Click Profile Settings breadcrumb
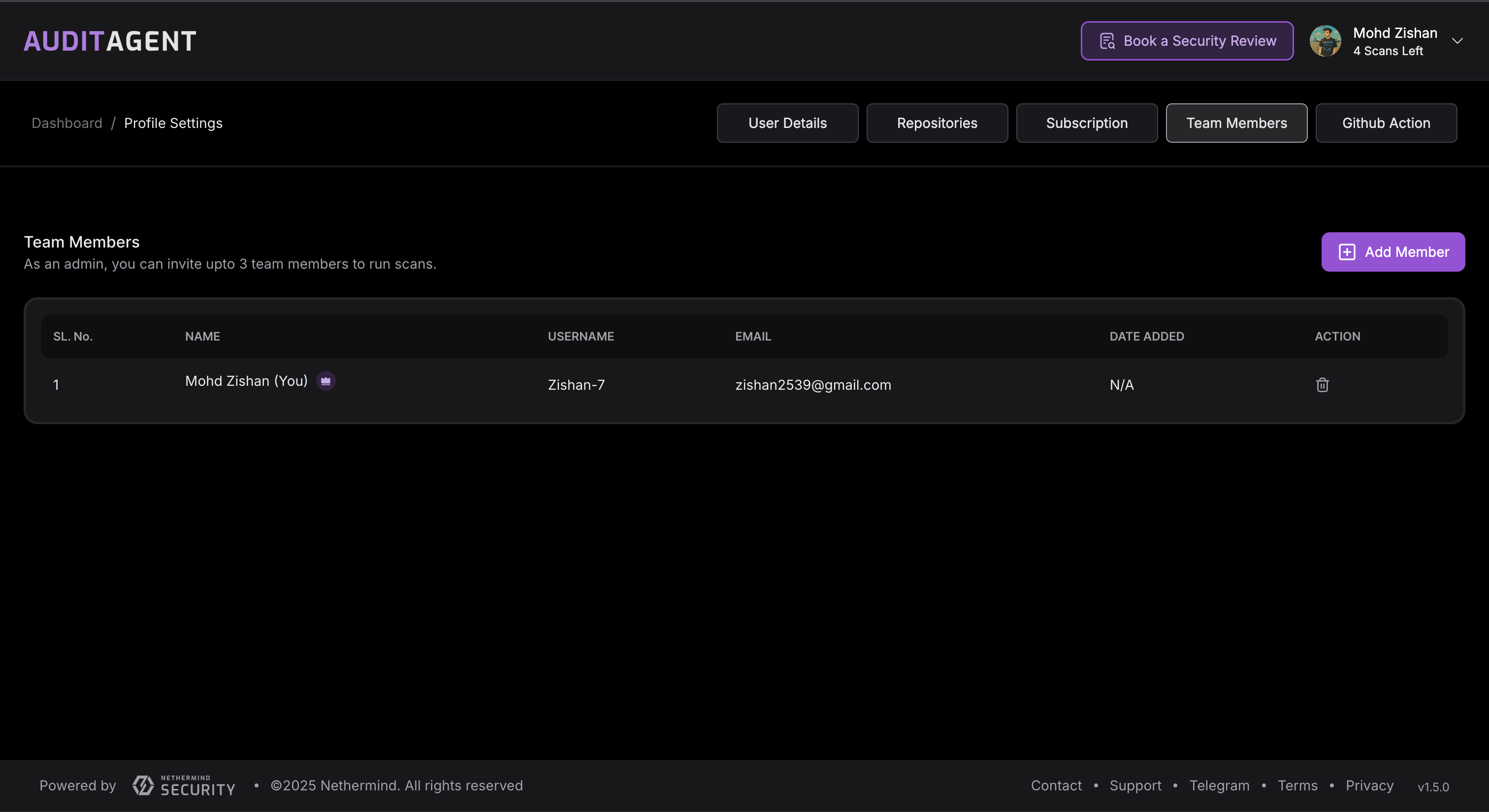Image resolution: width=1489 pixels, height=812 pixels. click(173, 124)
